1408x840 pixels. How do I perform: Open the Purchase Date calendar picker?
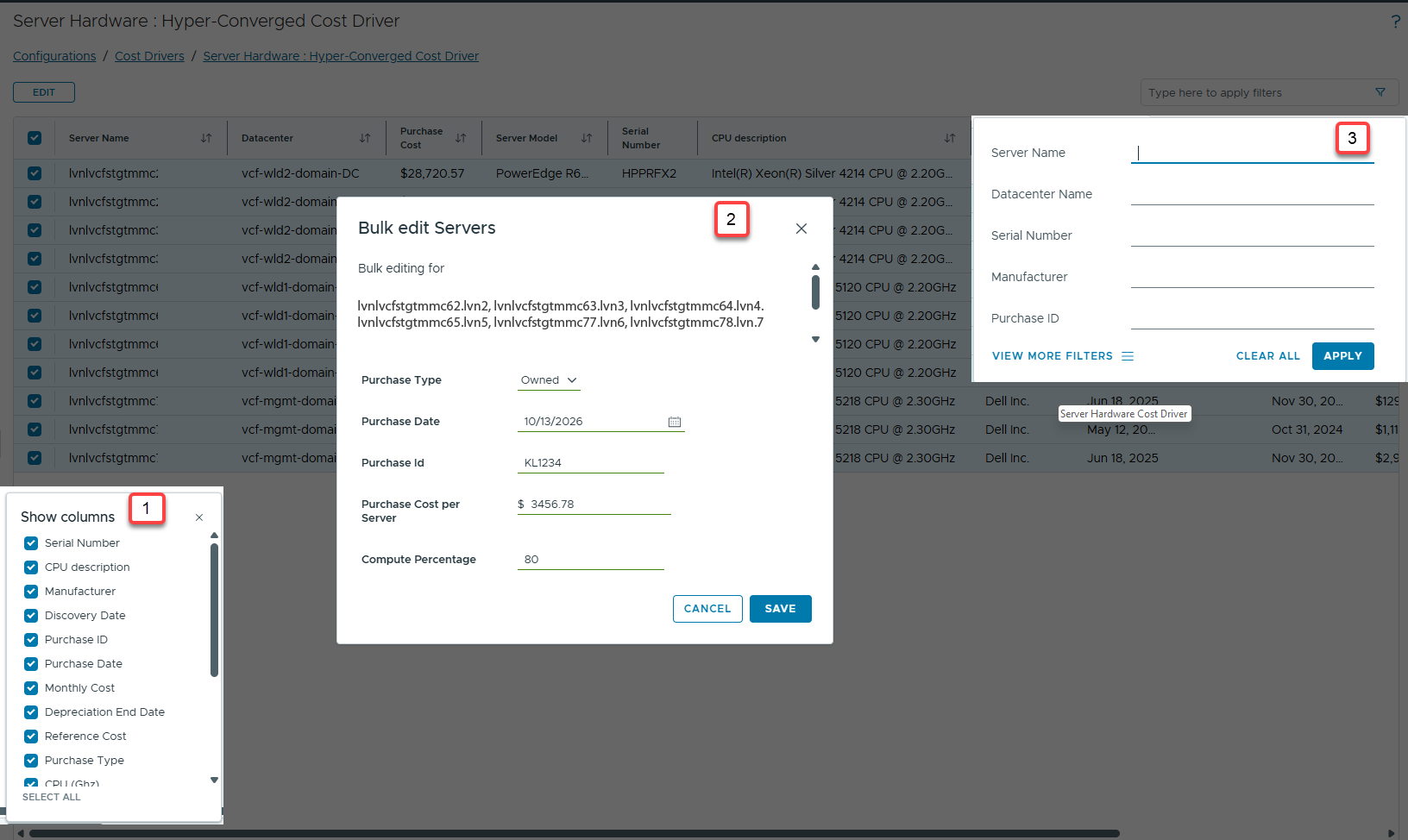pyautogui.click(x=675, y=422)
